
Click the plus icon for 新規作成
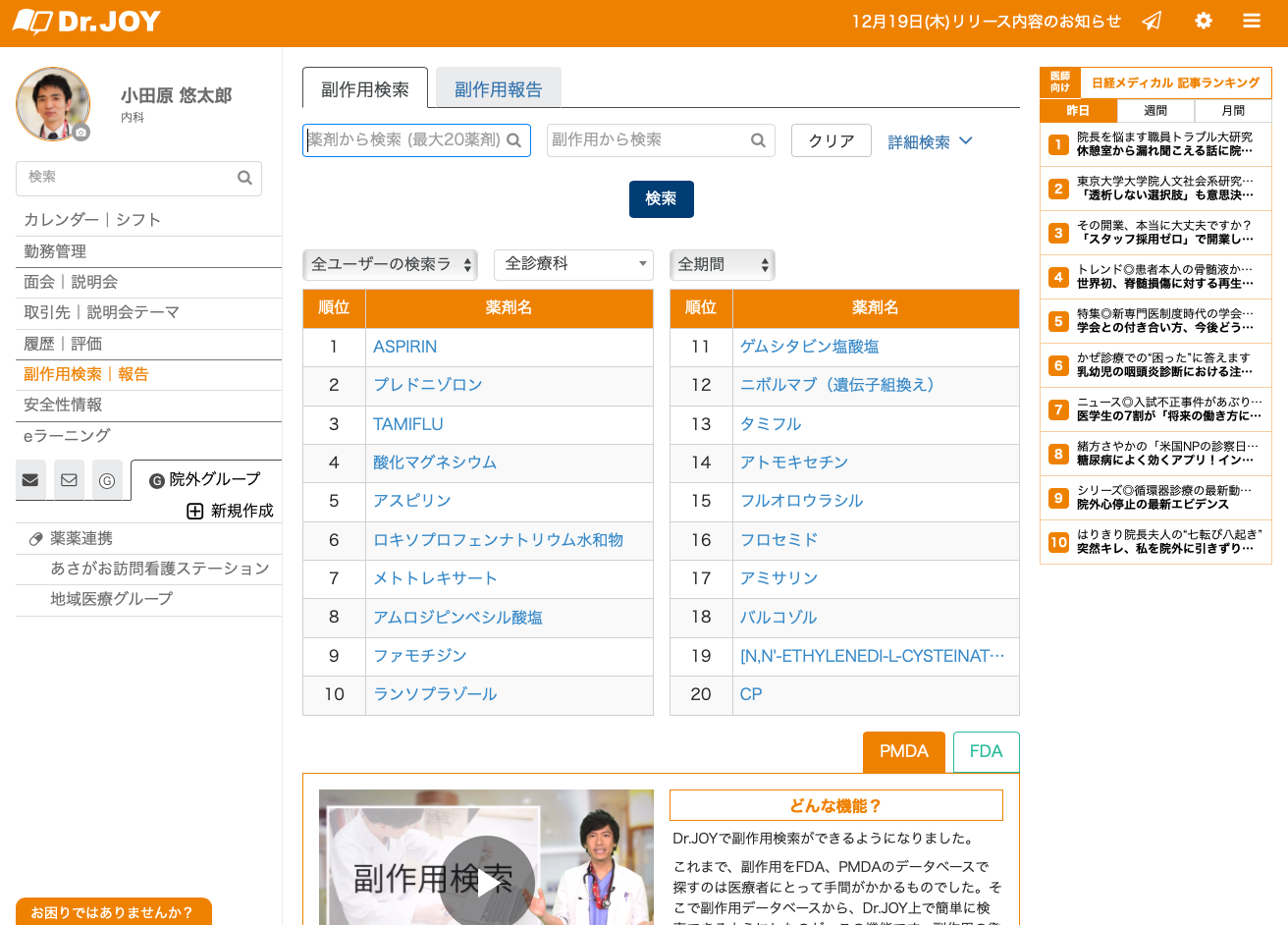click(195, 511)
